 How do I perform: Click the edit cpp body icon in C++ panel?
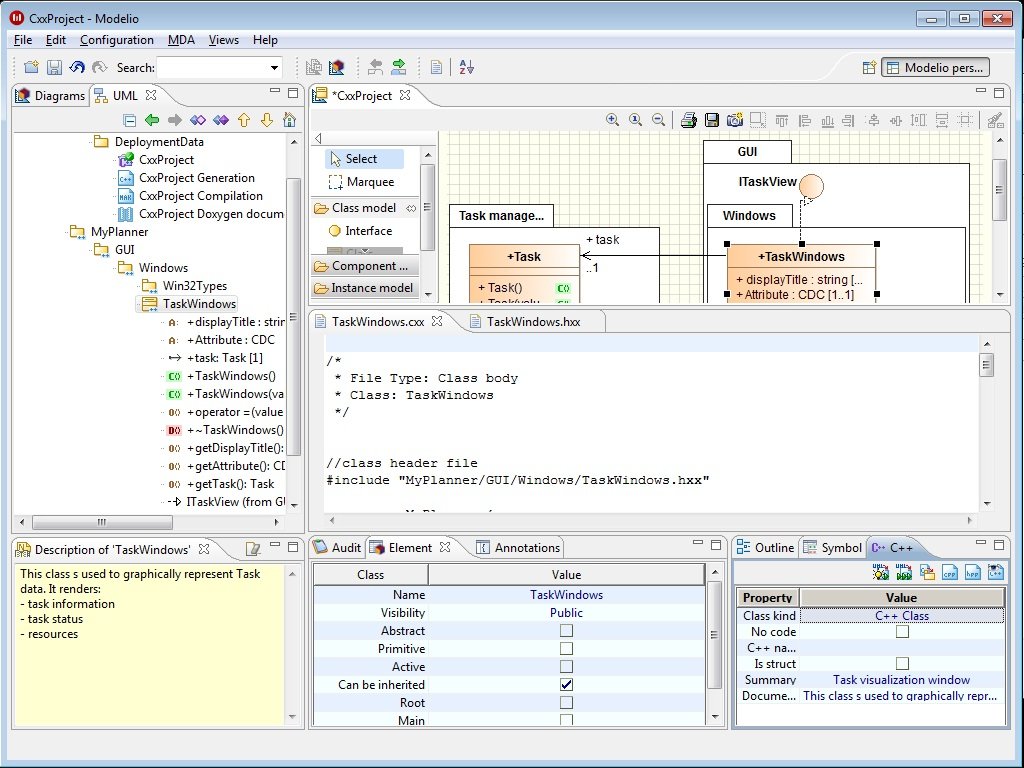point(950,572)
